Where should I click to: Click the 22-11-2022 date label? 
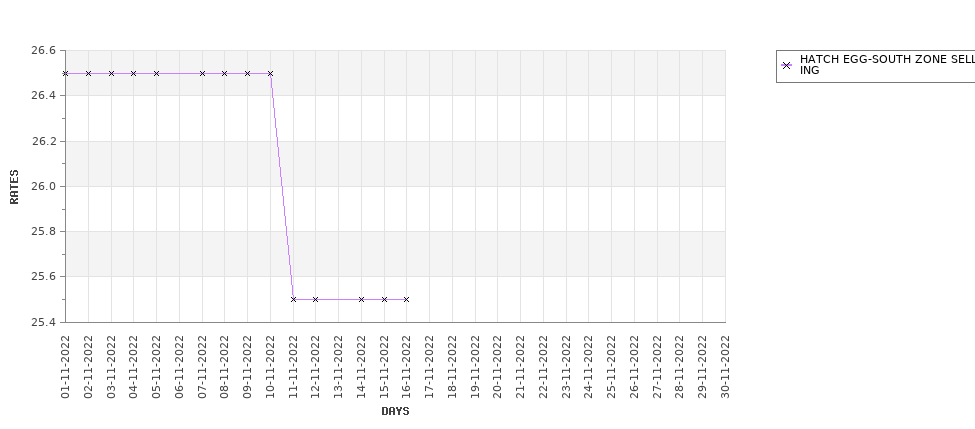point(543,367)
